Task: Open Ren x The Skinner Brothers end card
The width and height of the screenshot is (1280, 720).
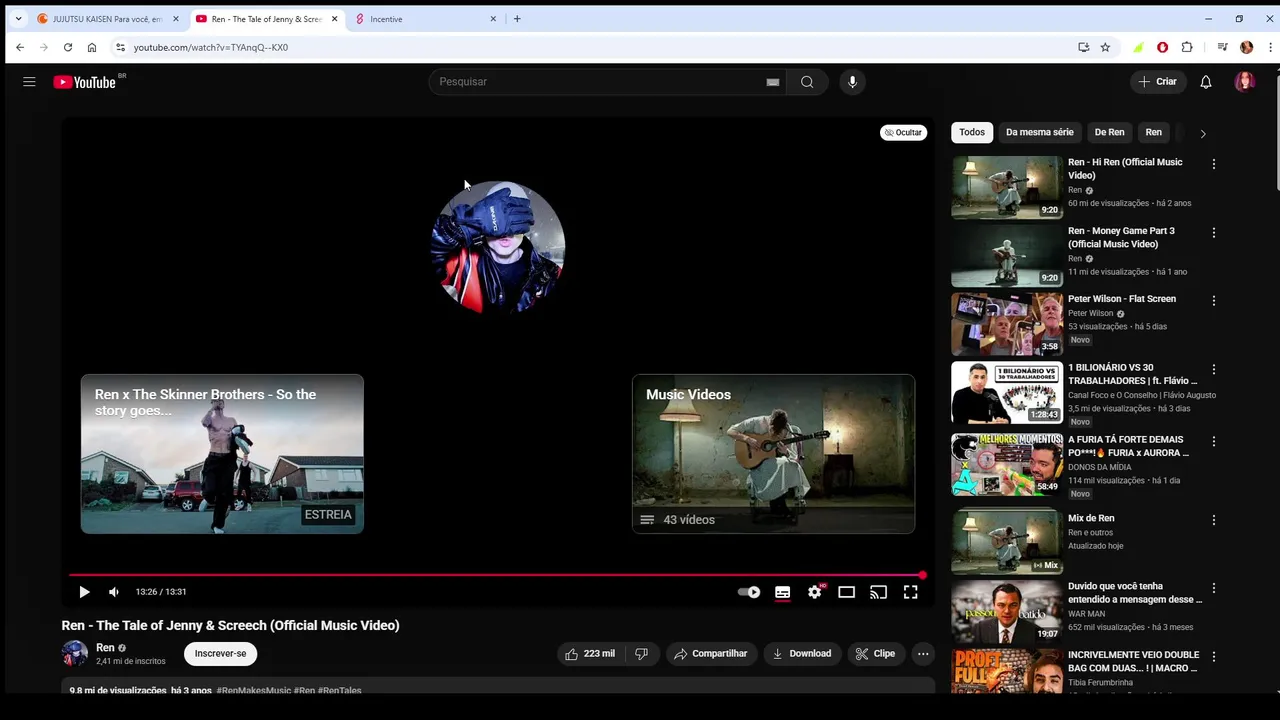Action: (x=222, y=454)
